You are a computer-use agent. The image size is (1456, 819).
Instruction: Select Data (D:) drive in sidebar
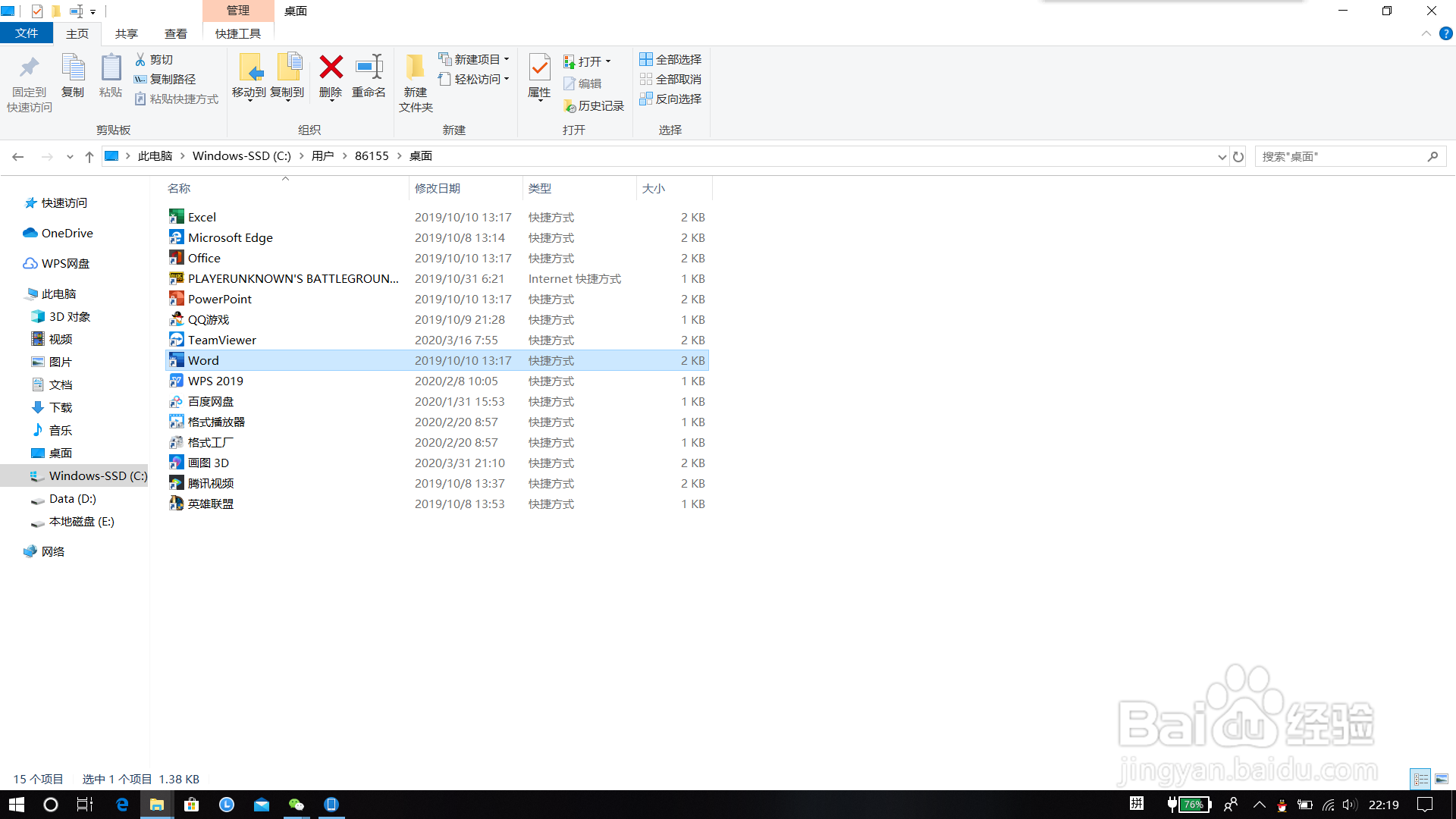pyautogui.click(x=72, y=498)
